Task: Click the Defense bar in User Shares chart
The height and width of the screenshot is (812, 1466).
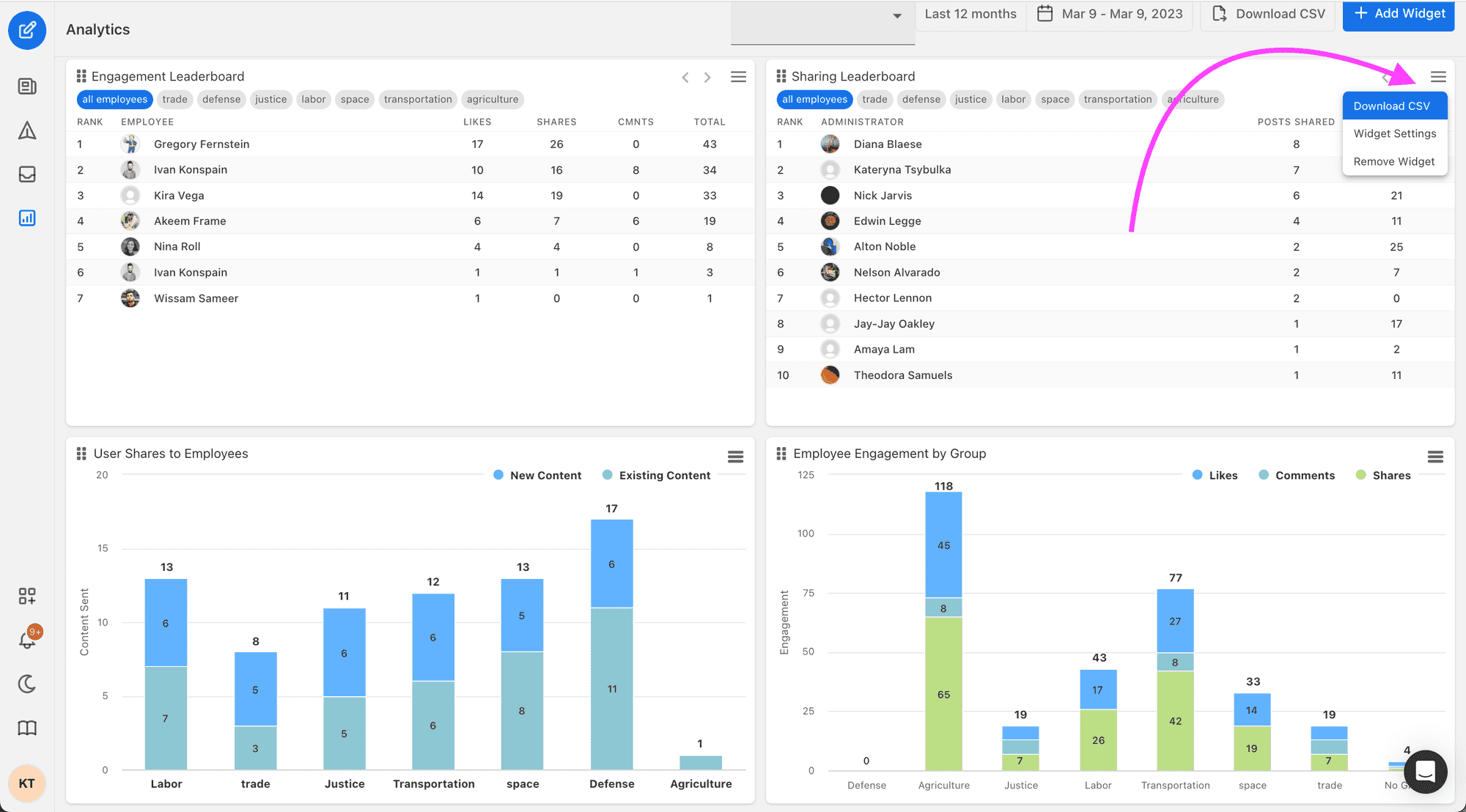Action: [612, 644]
